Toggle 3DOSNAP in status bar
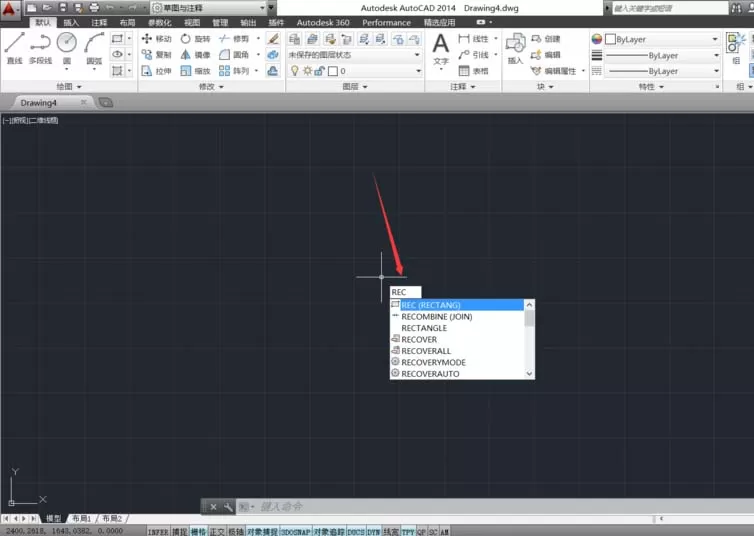This screenshot has width=754, height=536. [x=295, y=532]
